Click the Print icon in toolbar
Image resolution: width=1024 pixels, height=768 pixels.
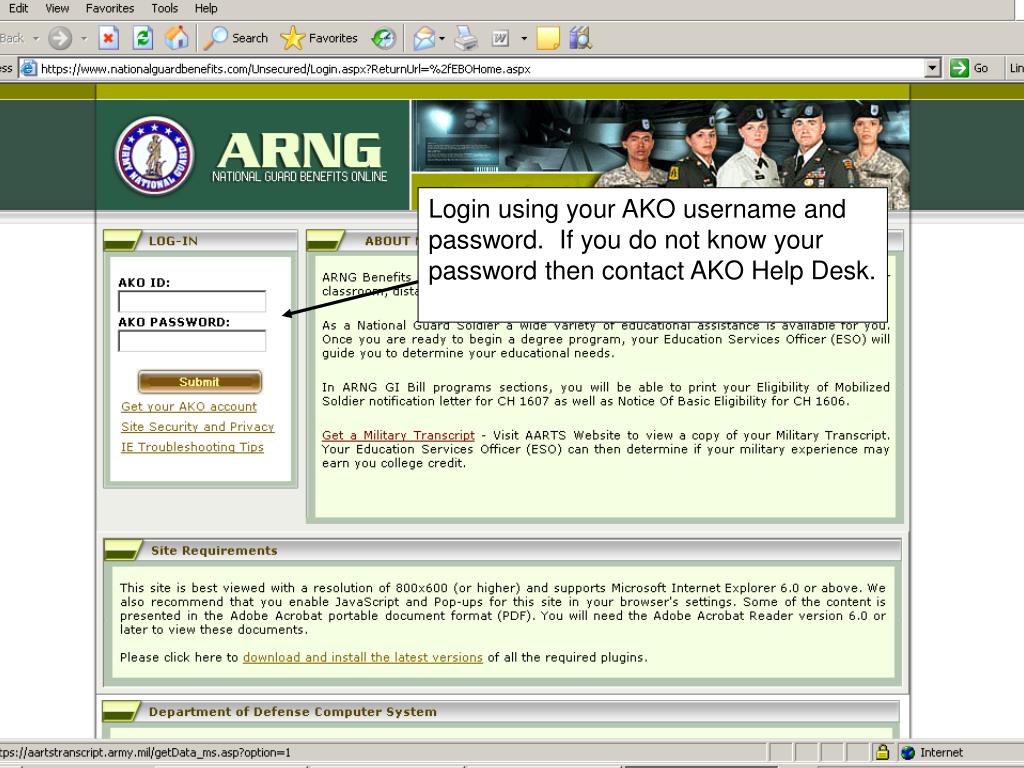[x=467, y=39]
